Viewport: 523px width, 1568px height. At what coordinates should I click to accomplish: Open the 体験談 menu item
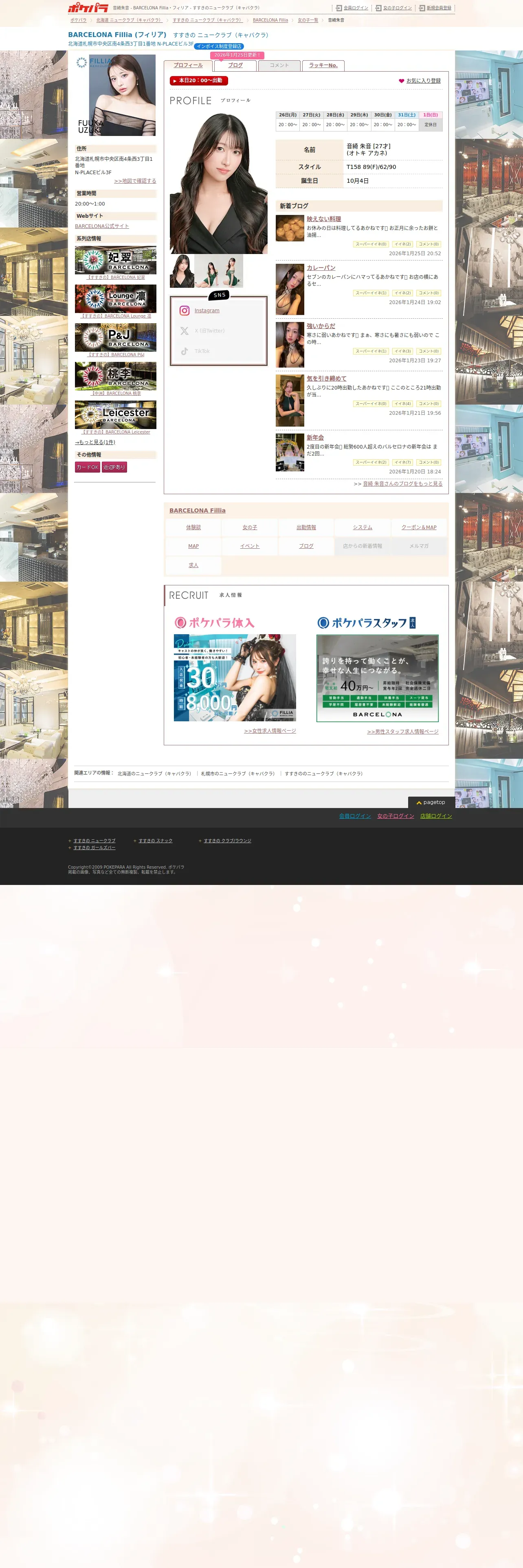(193, 527)
